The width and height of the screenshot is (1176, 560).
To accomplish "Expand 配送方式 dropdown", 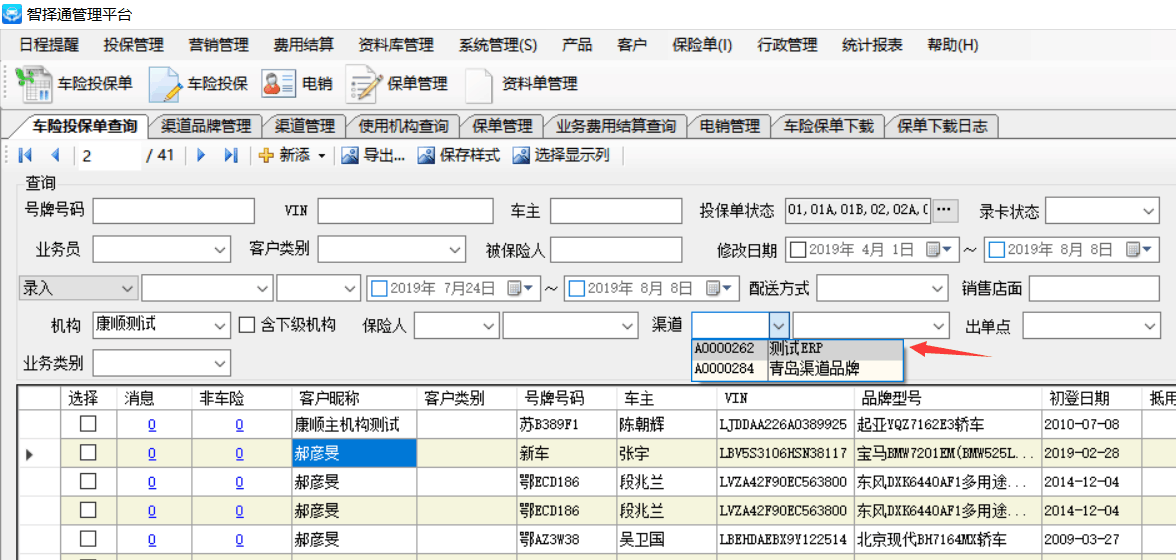I will pos(938,289).
